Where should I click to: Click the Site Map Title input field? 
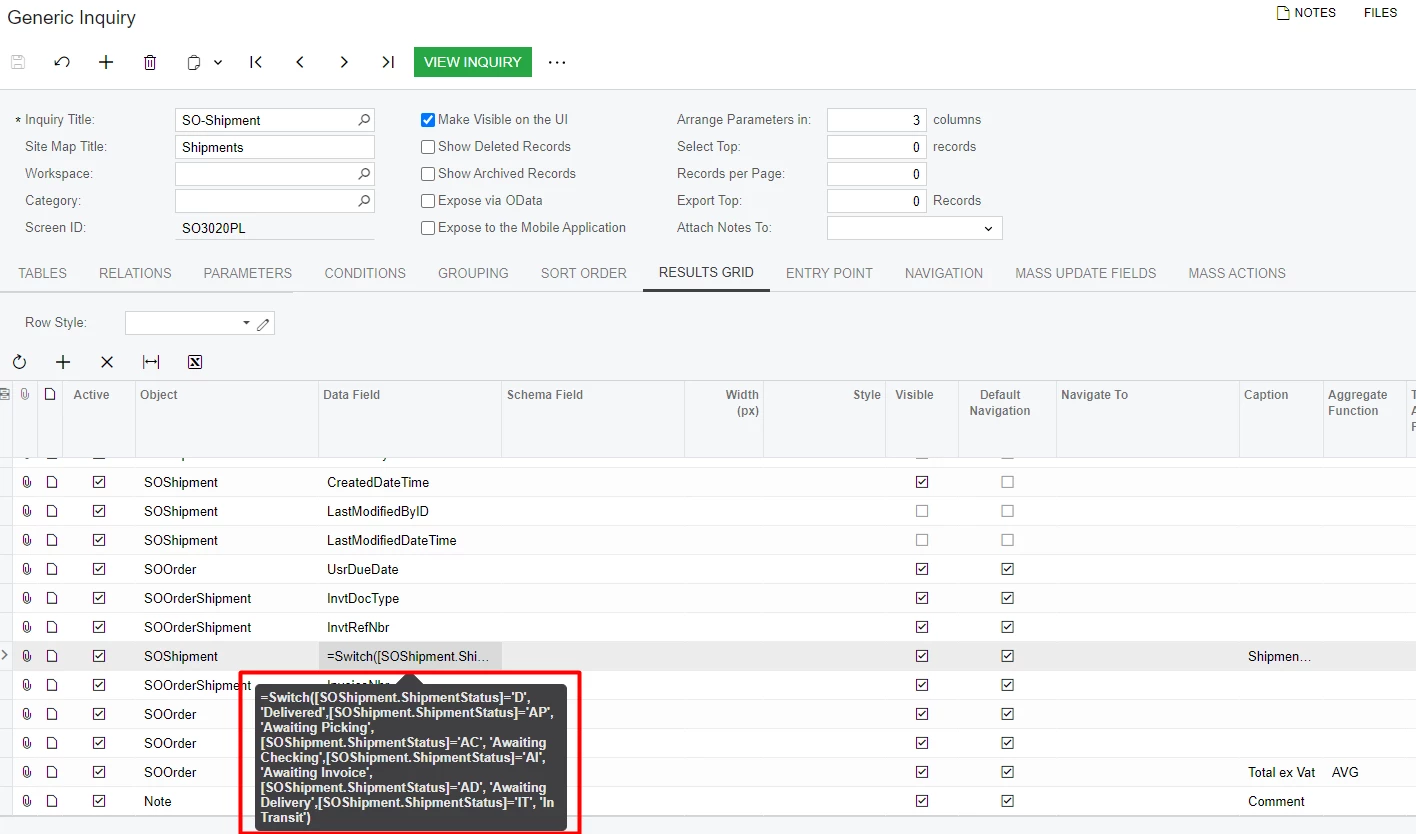(274, 147)
